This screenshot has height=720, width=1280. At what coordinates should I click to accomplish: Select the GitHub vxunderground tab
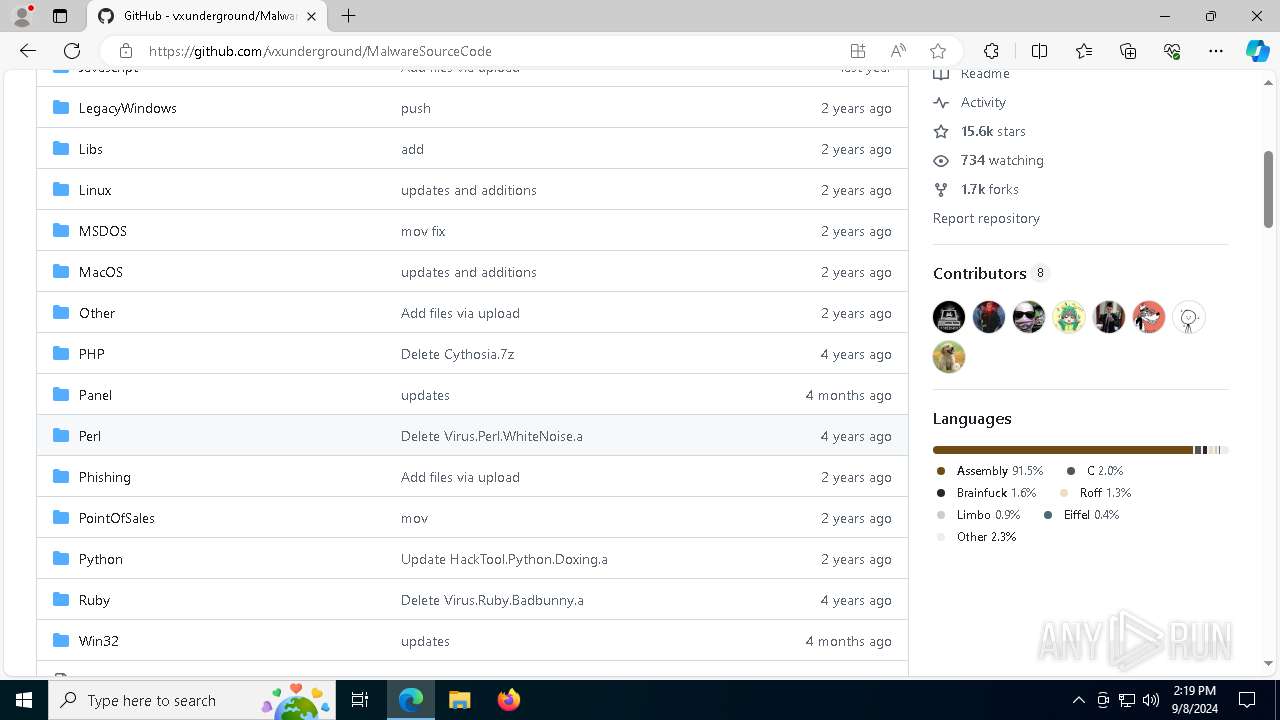(x=208, y=16)
